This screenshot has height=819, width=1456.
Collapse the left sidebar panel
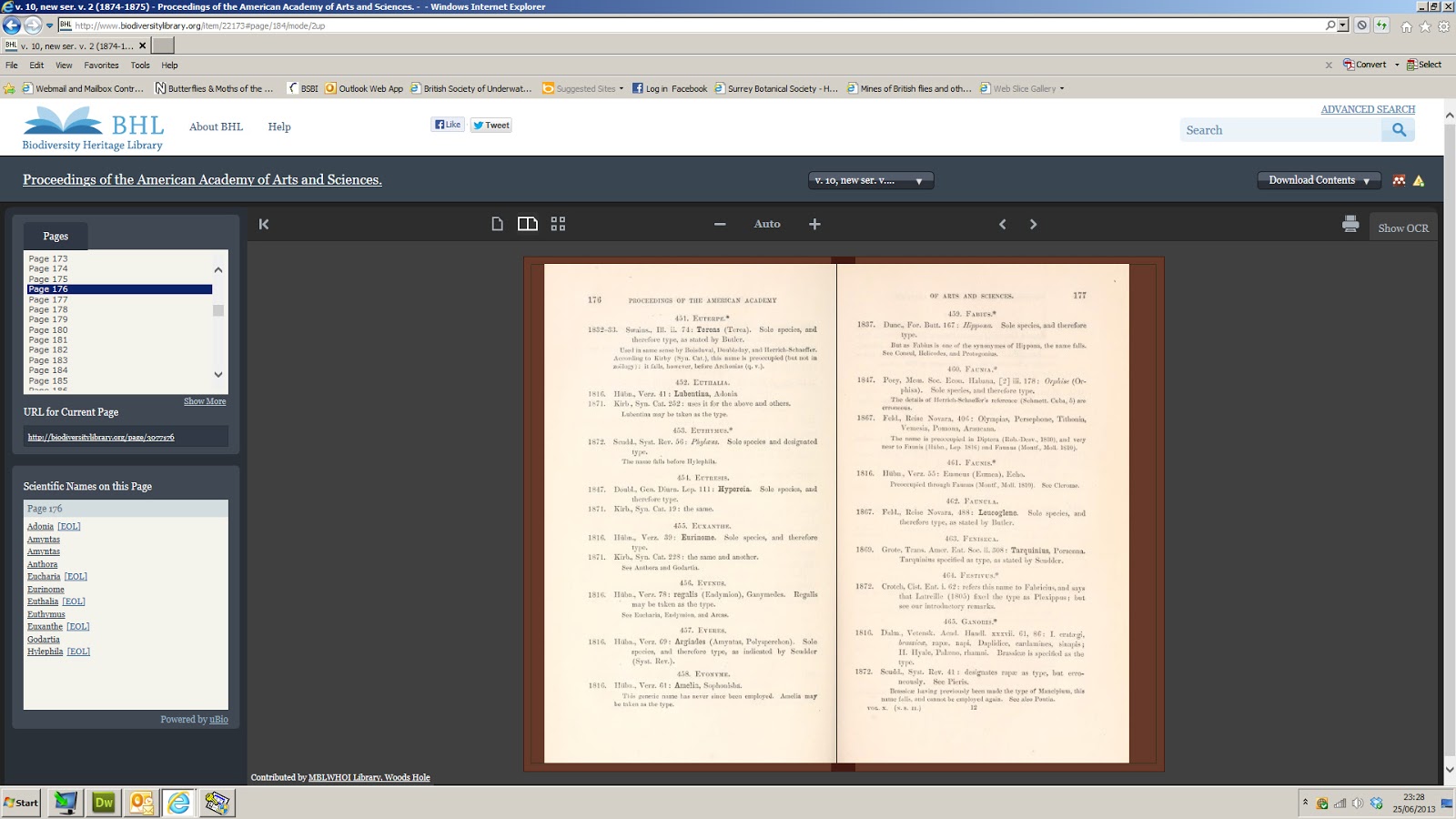[264, 224]
